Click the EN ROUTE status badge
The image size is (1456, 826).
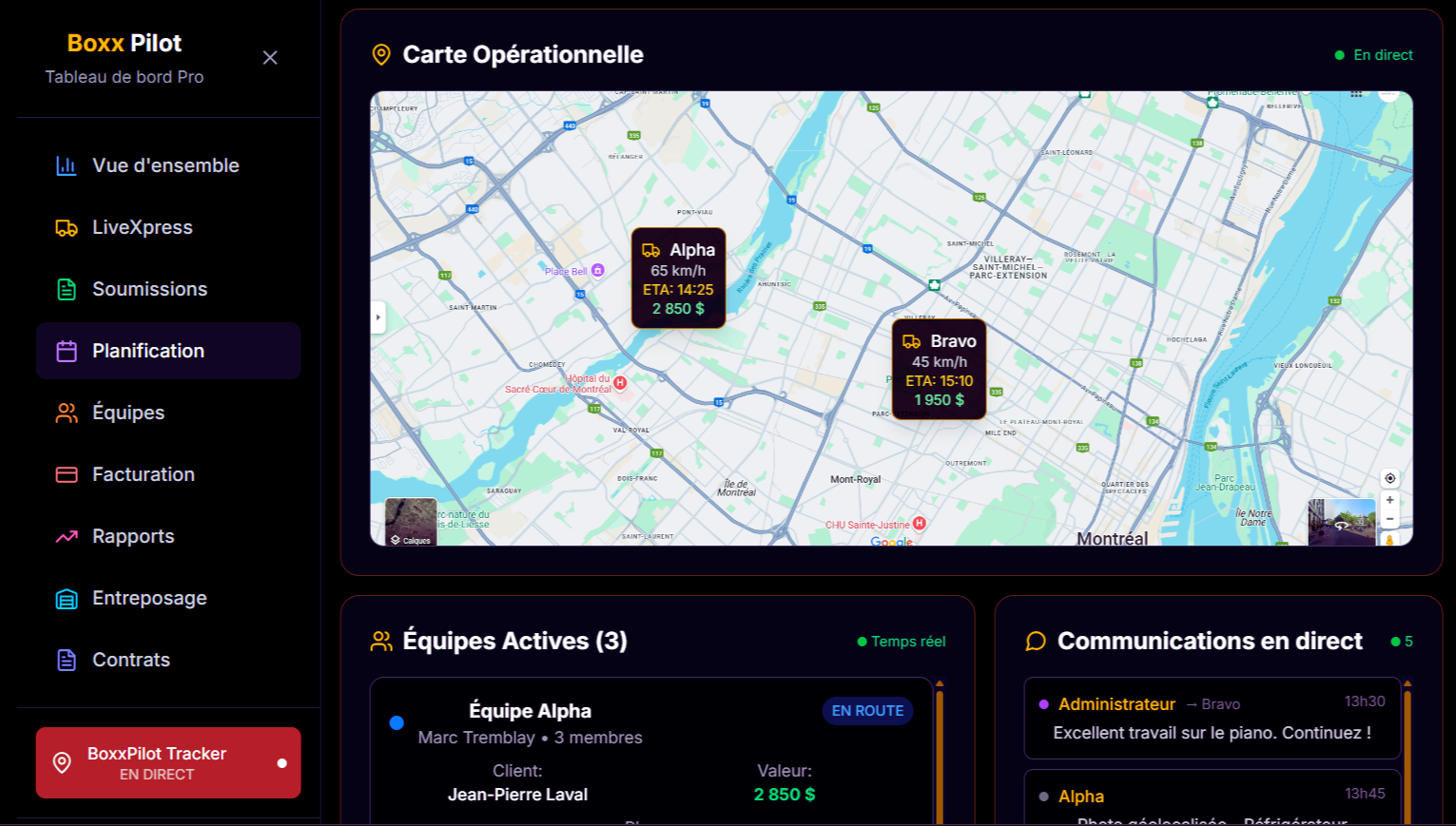tap(867, 711)
